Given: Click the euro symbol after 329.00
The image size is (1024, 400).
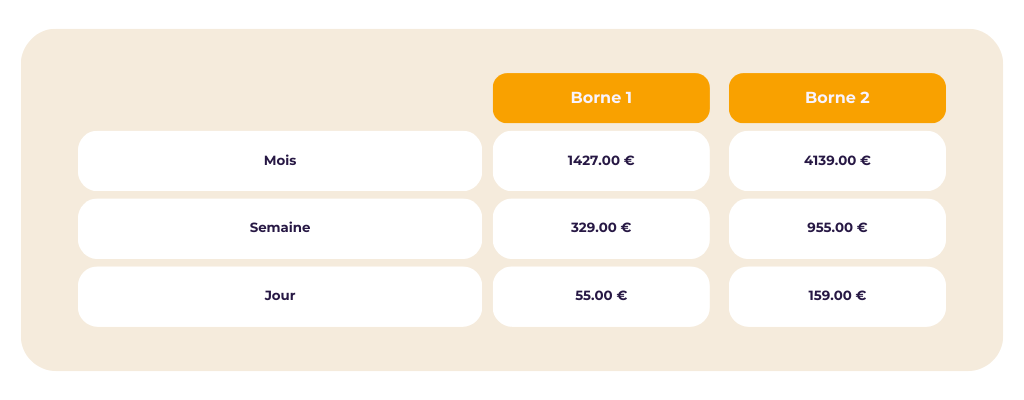Looking at the screenshot, I should coord(626,228).
